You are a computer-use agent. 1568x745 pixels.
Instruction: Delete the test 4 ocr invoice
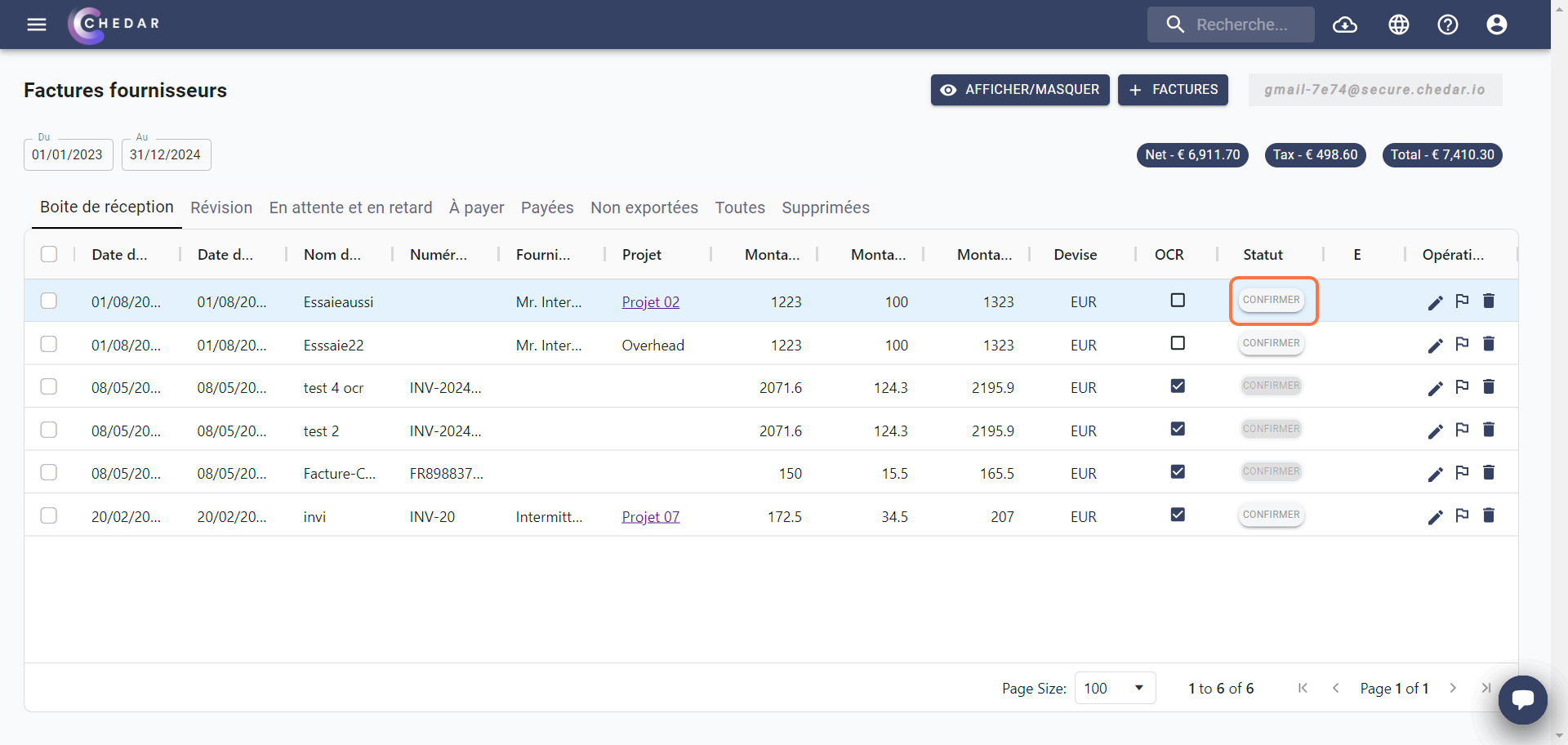click(x=1489, y=386)
